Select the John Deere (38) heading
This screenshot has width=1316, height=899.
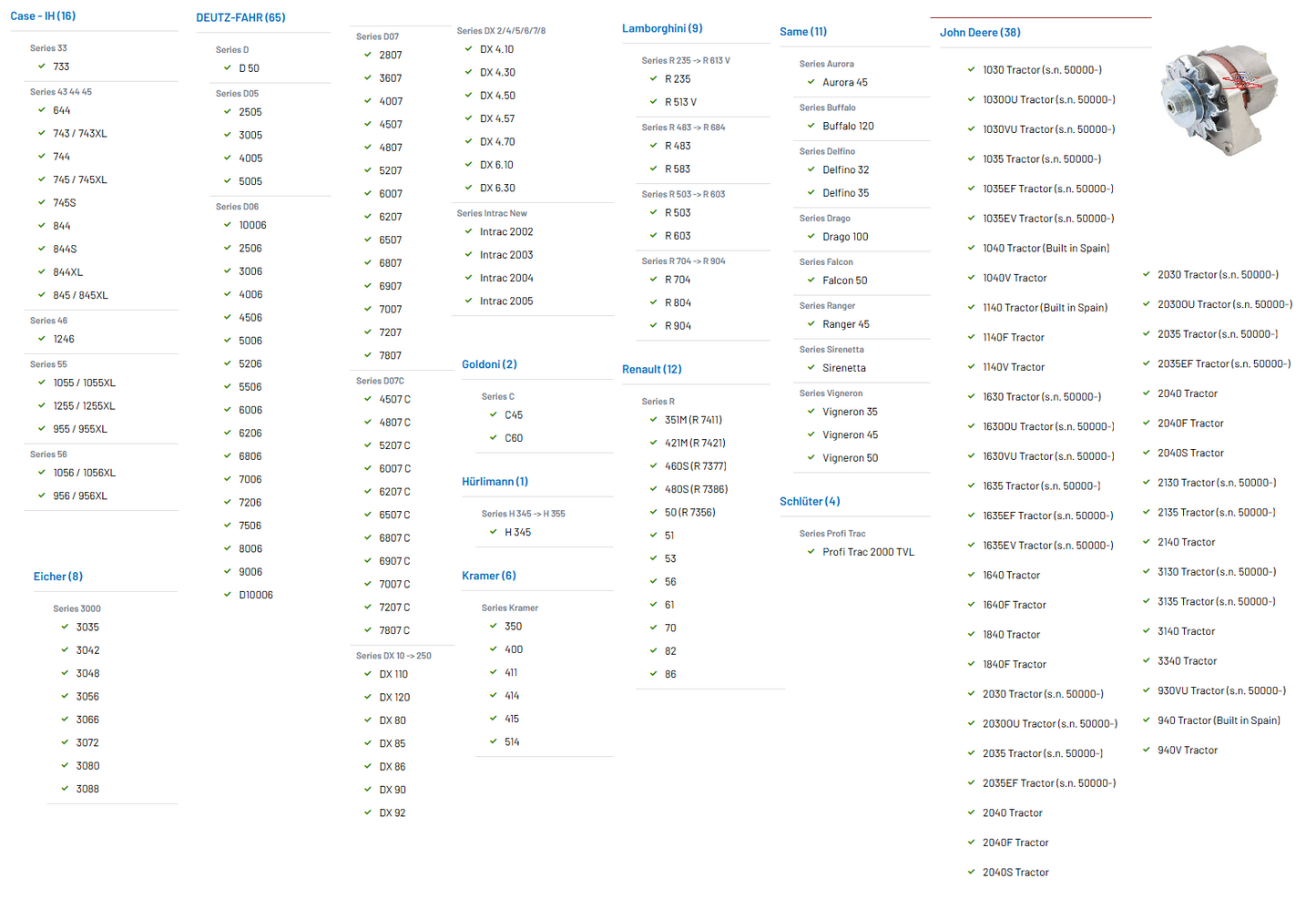[980, 33]
